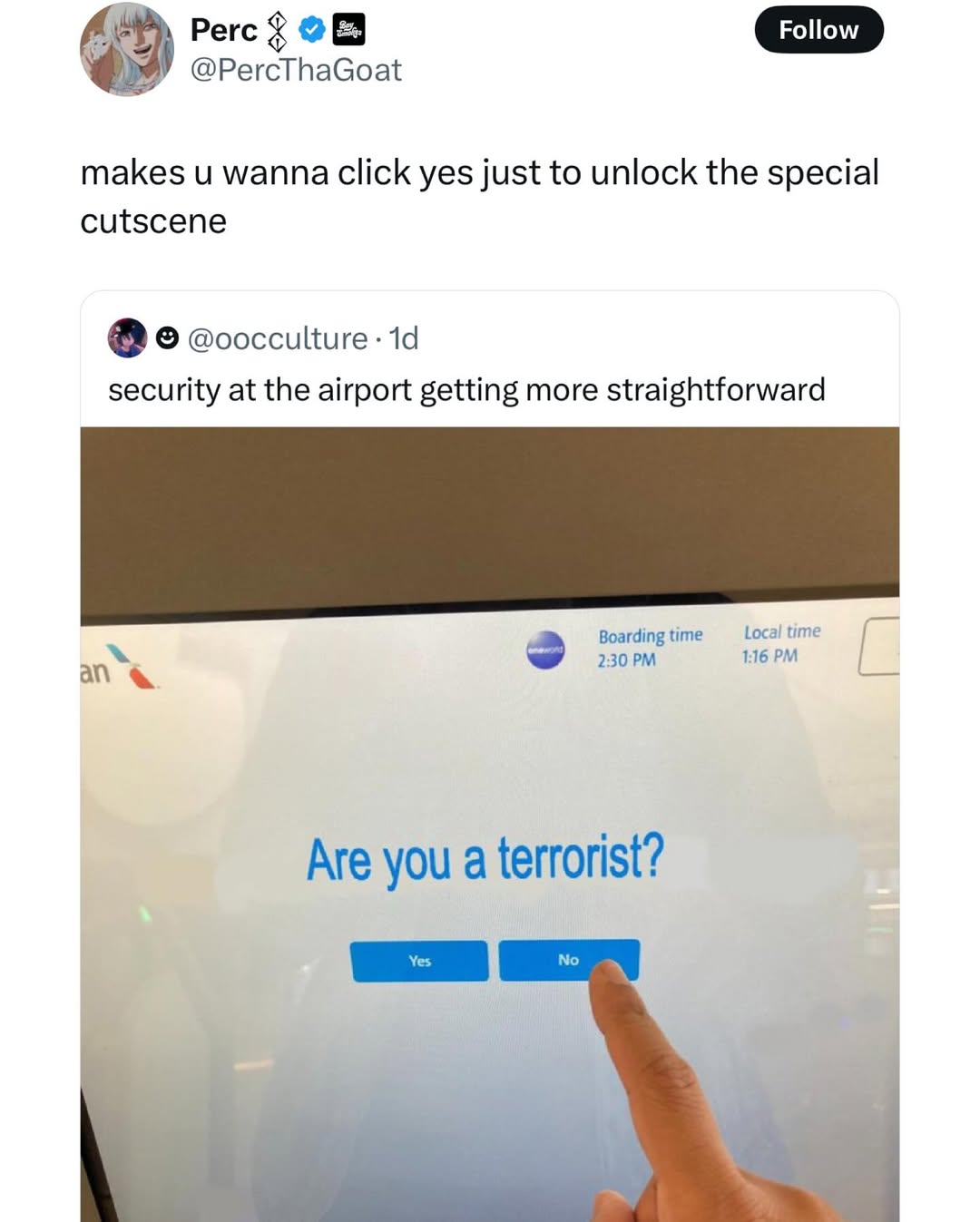Open the @oocculture handle in quoted tweet

278,338
